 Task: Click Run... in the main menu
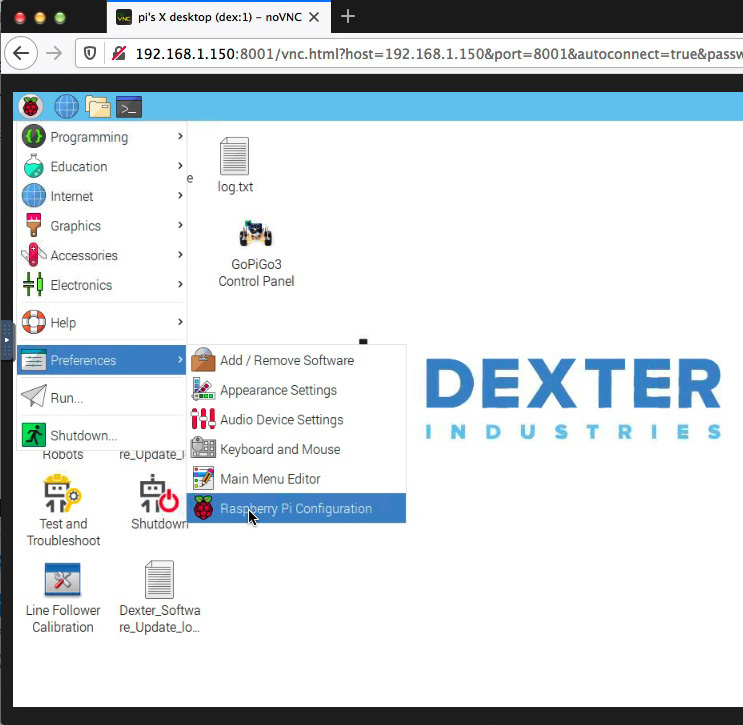pyautogui.click(x=67, y=398)
